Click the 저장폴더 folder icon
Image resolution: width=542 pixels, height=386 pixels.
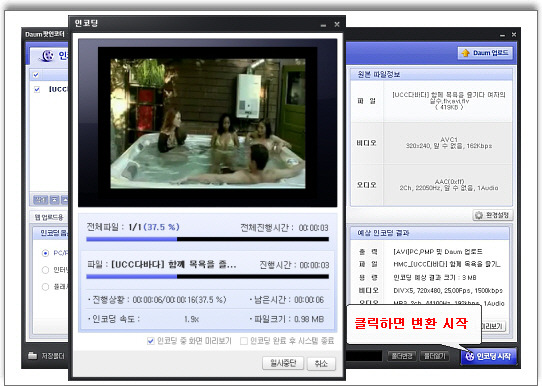pos(32,356)
